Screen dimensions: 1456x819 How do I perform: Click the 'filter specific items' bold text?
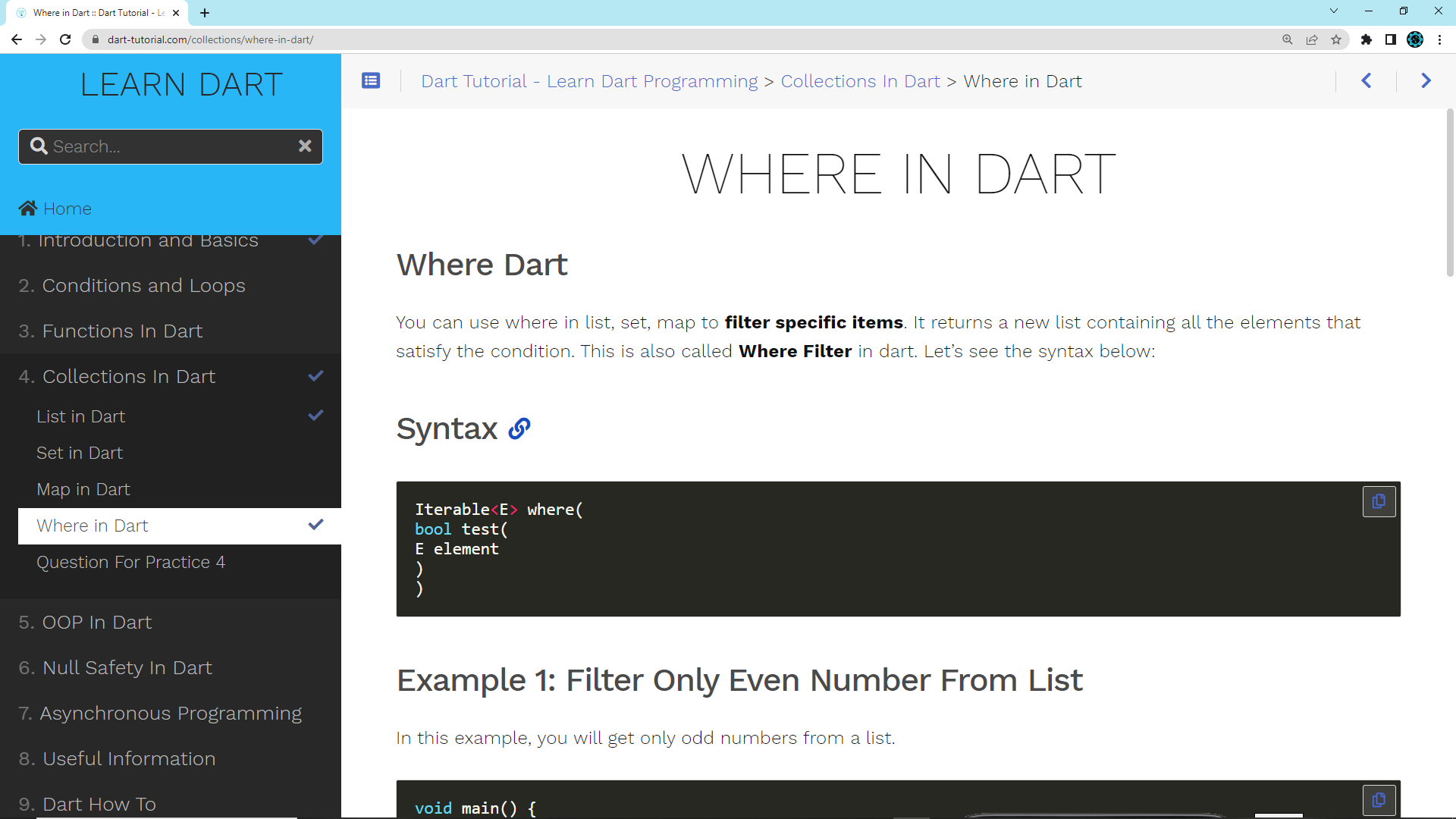tap(814, 322)
